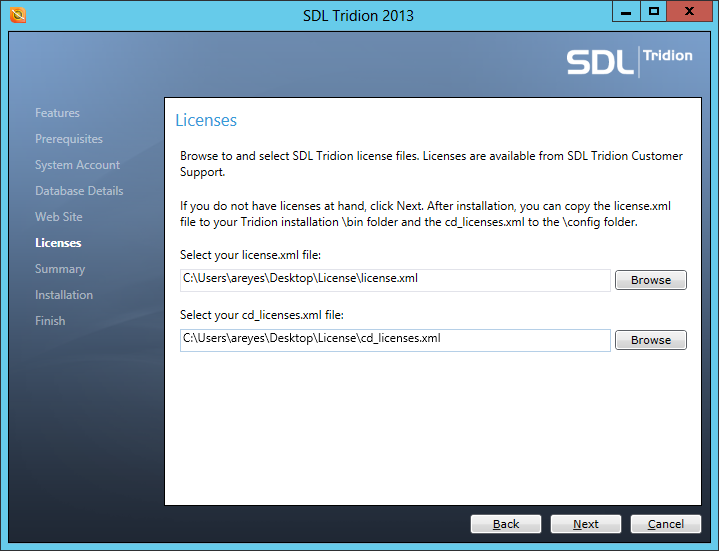Viewport: 719px width, 551px height.
Task: Browse for the cd_licenses.xml file
Action: coord(650,340)
